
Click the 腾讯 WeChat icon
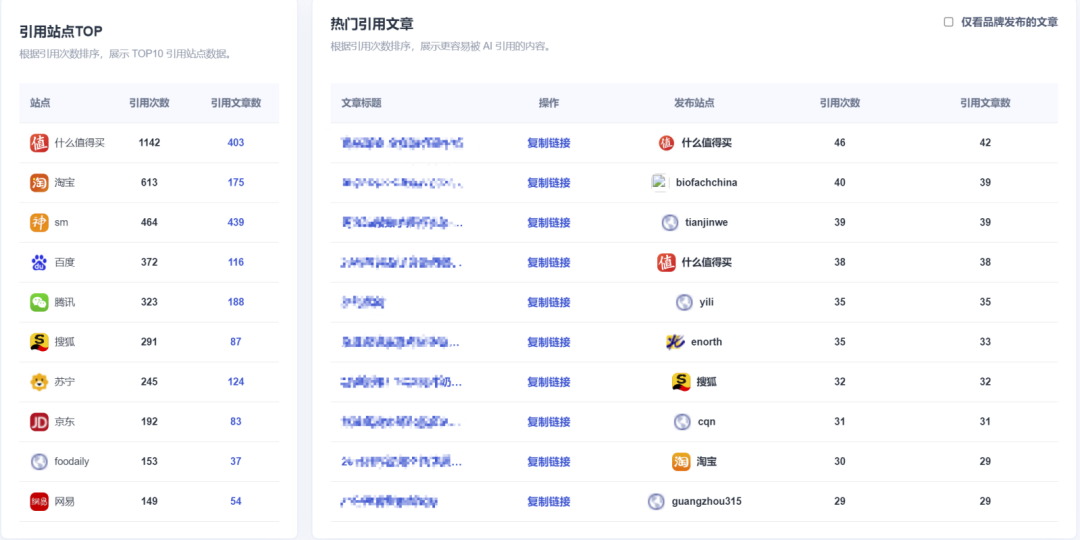[x=39, y=302]
